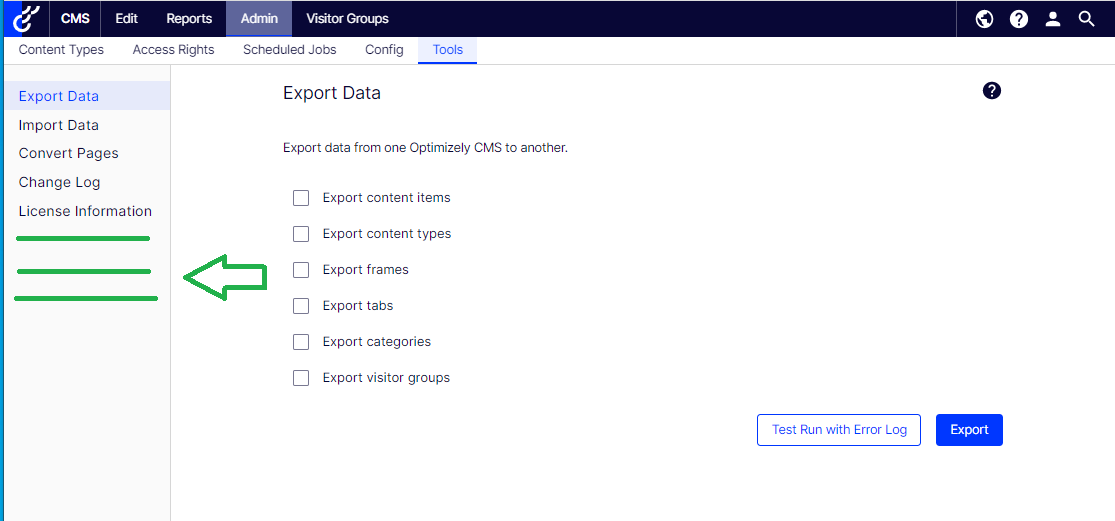Image resolution: width=1115 pixels, height=521 pixels.
Task: Go to Visitor Groups in top menu
Action: pos(347,19)
